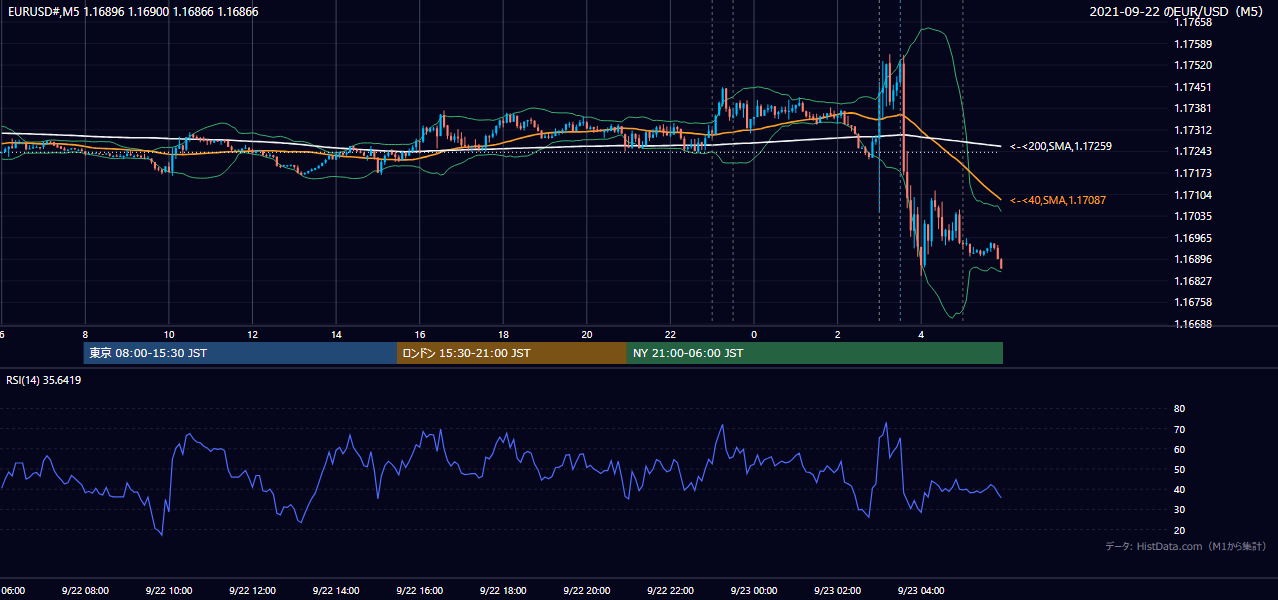Click price level 1.16688 on axis
This screenshot has height=600, width=1278.
[x=1193, y=324]
